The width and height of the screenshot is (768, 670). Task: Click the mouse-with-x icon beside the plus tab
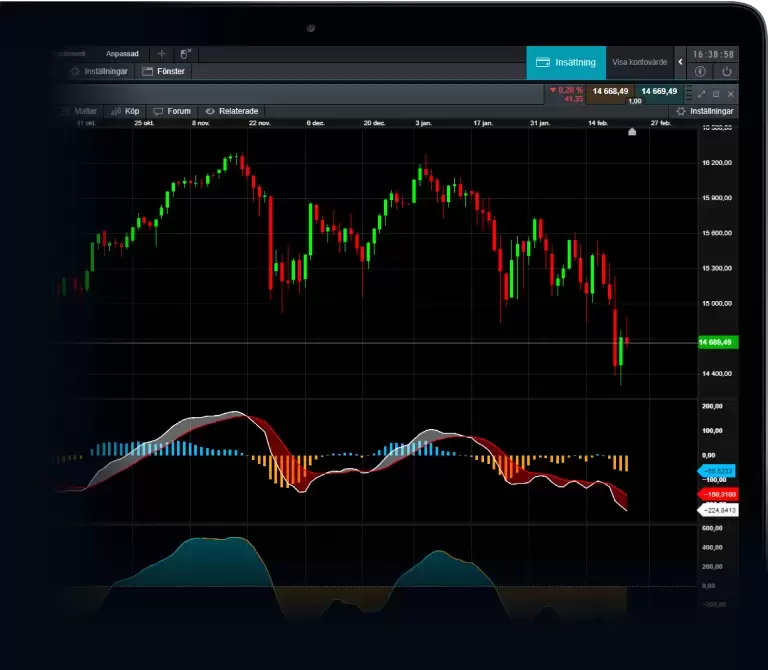point(185,54)
